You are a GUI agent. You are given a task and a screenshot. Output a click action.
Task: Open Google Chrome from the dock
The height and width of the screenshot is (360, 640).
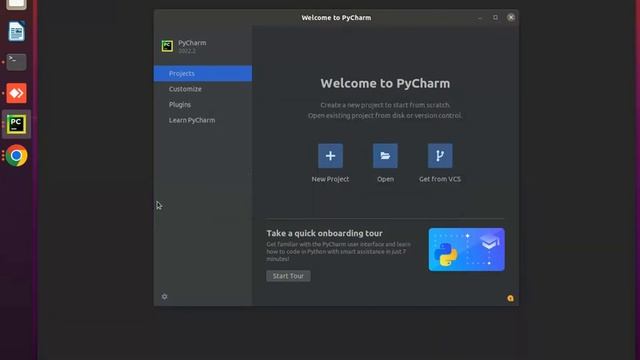[x=16, y=156]
